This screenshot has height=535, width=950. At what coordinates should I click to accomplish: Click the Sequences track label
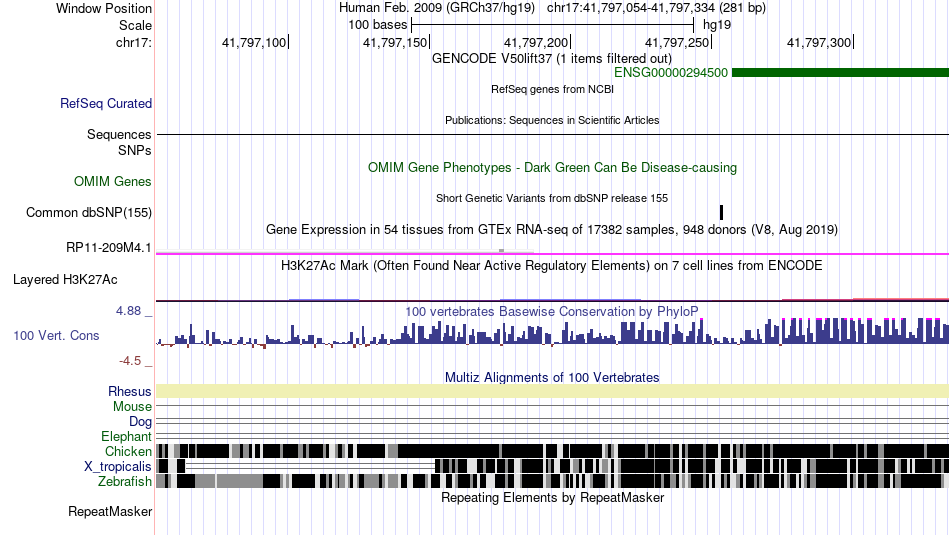pyautogui.click(x=119, y=135)
